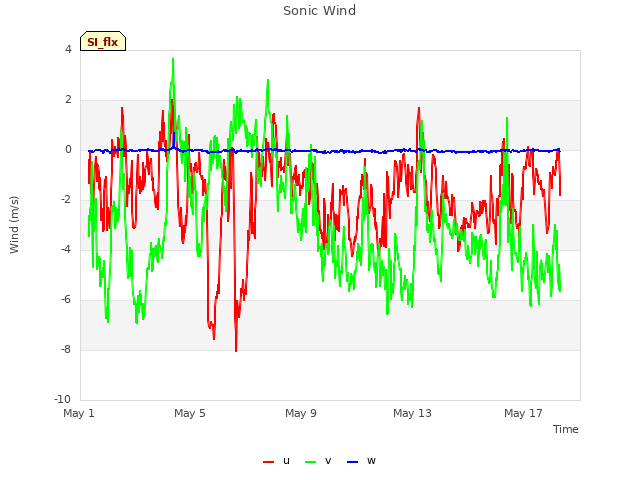The height and width of the screenshot is (480, 640).
Task: Click the Sonic Wind chart title
Action: click(320, 11)
